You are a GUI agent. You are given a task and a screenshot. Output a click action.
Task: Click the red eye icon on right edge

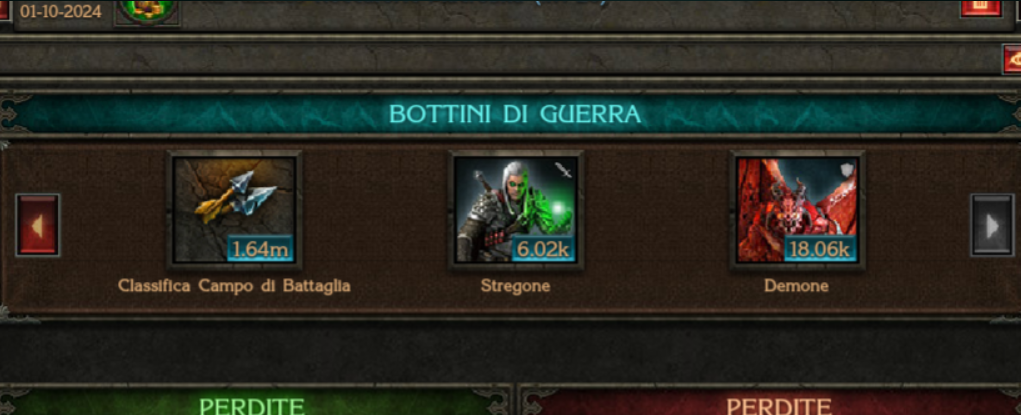tap(1012, 61)
